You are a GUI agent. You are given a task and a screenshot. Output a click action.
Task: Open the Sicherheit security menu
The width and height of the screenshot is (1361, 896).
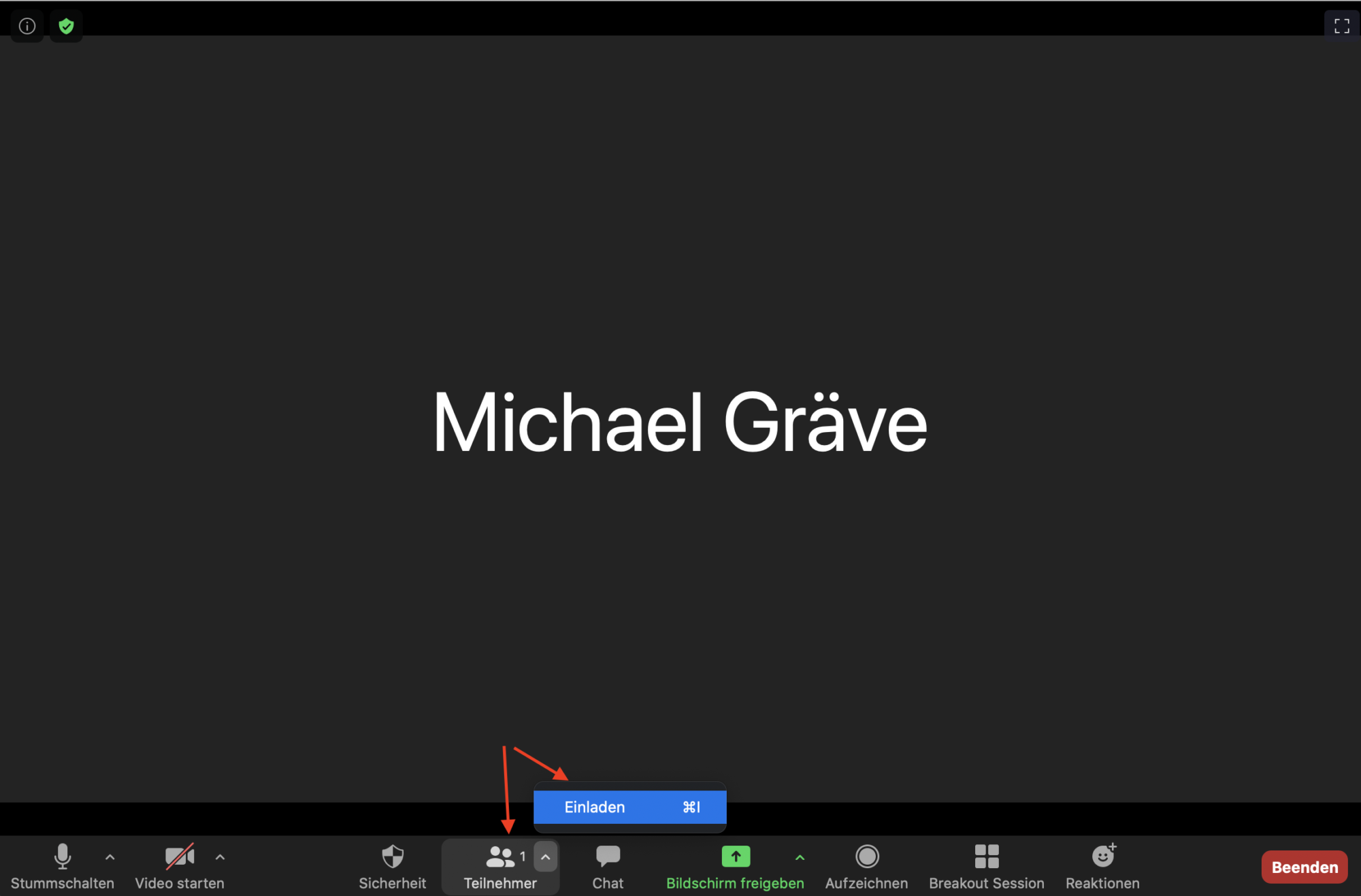(393, 865)
